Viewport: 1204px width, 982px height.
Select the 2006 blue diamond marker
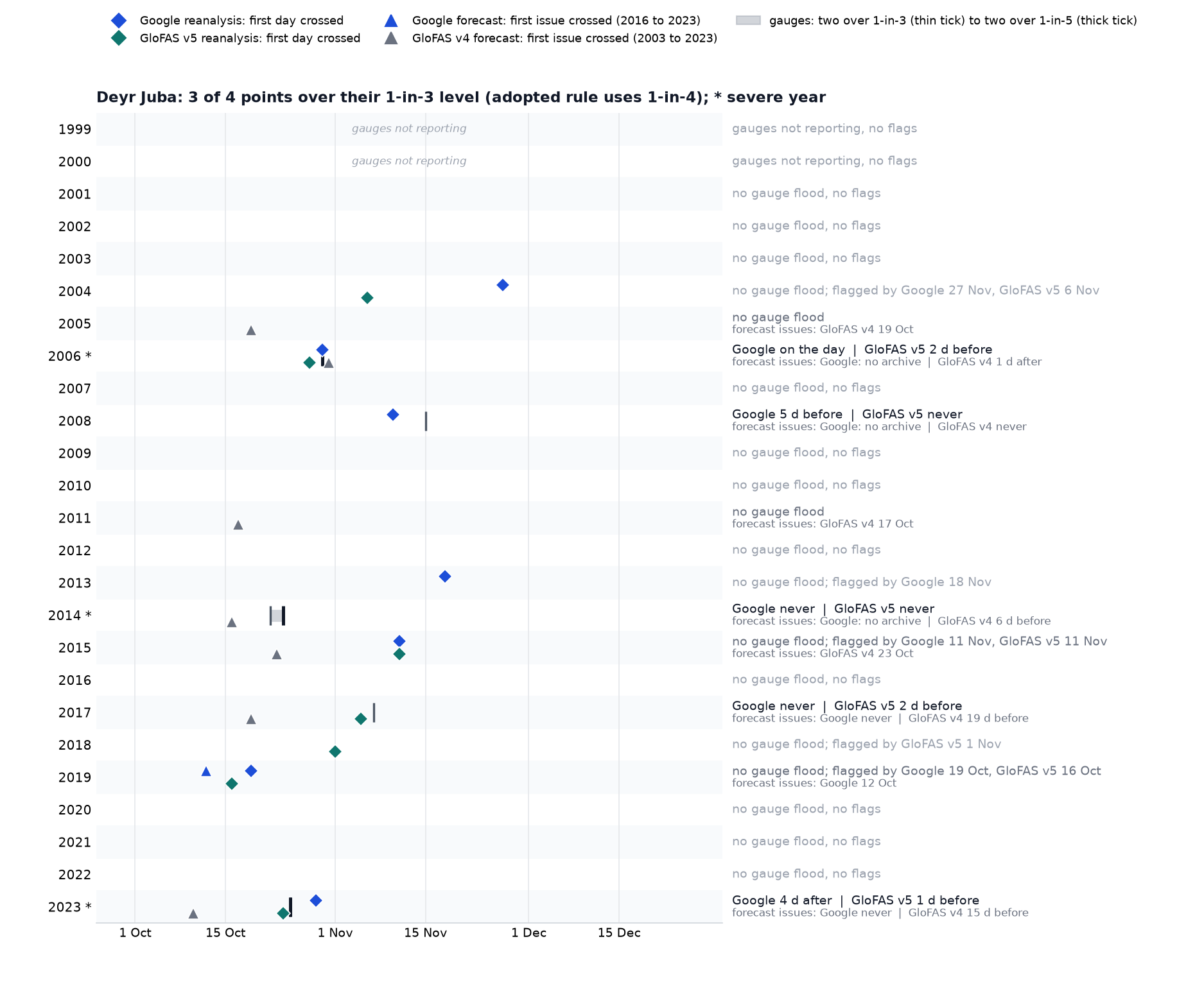pos(322,350)
